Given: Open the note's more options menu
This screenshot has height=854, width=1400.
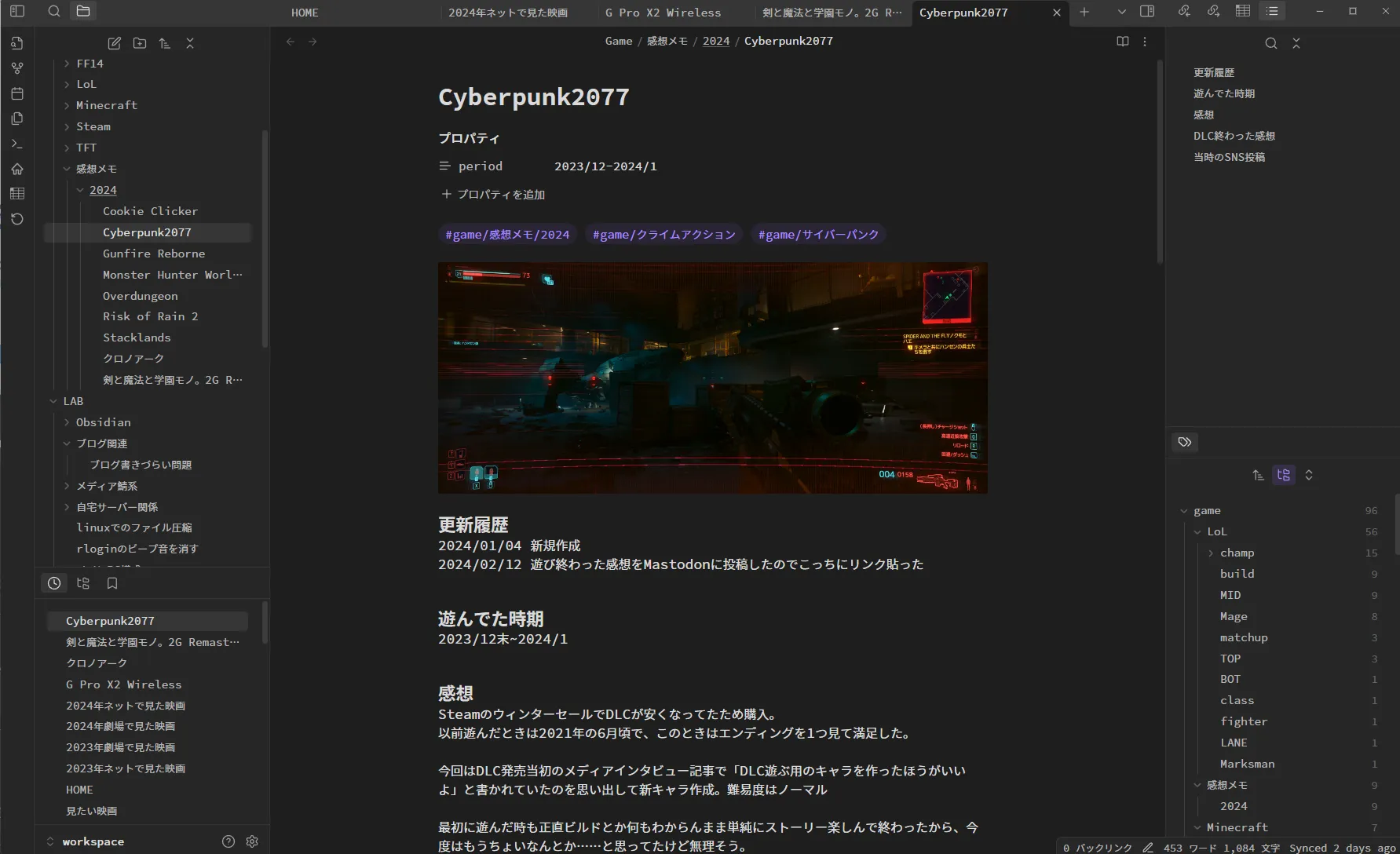Looking at the screenshot, I should click(x=1145, y=42).
